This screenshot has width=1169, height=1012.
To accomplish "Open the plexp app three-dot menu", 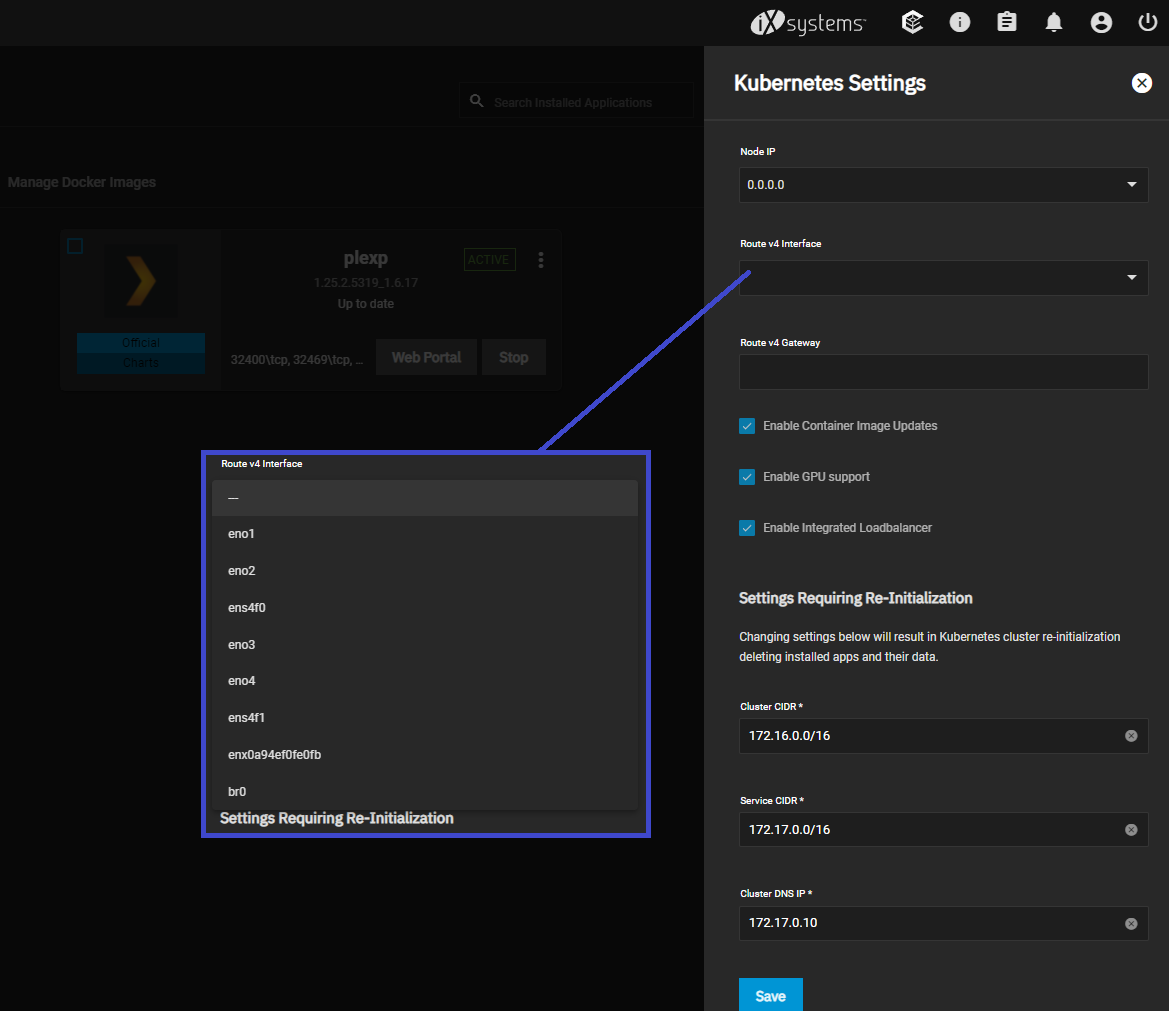I will pyautogui.click(x=541, y=260).
